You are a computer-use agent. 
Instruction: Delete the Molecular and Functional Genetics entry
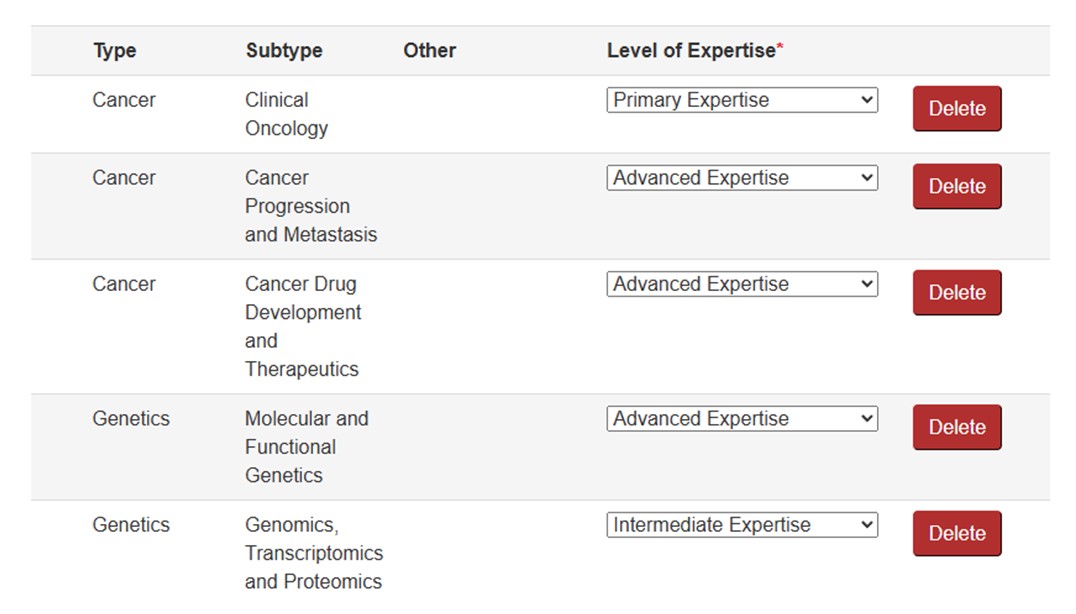pyautogui.click(x=956, y=428)
